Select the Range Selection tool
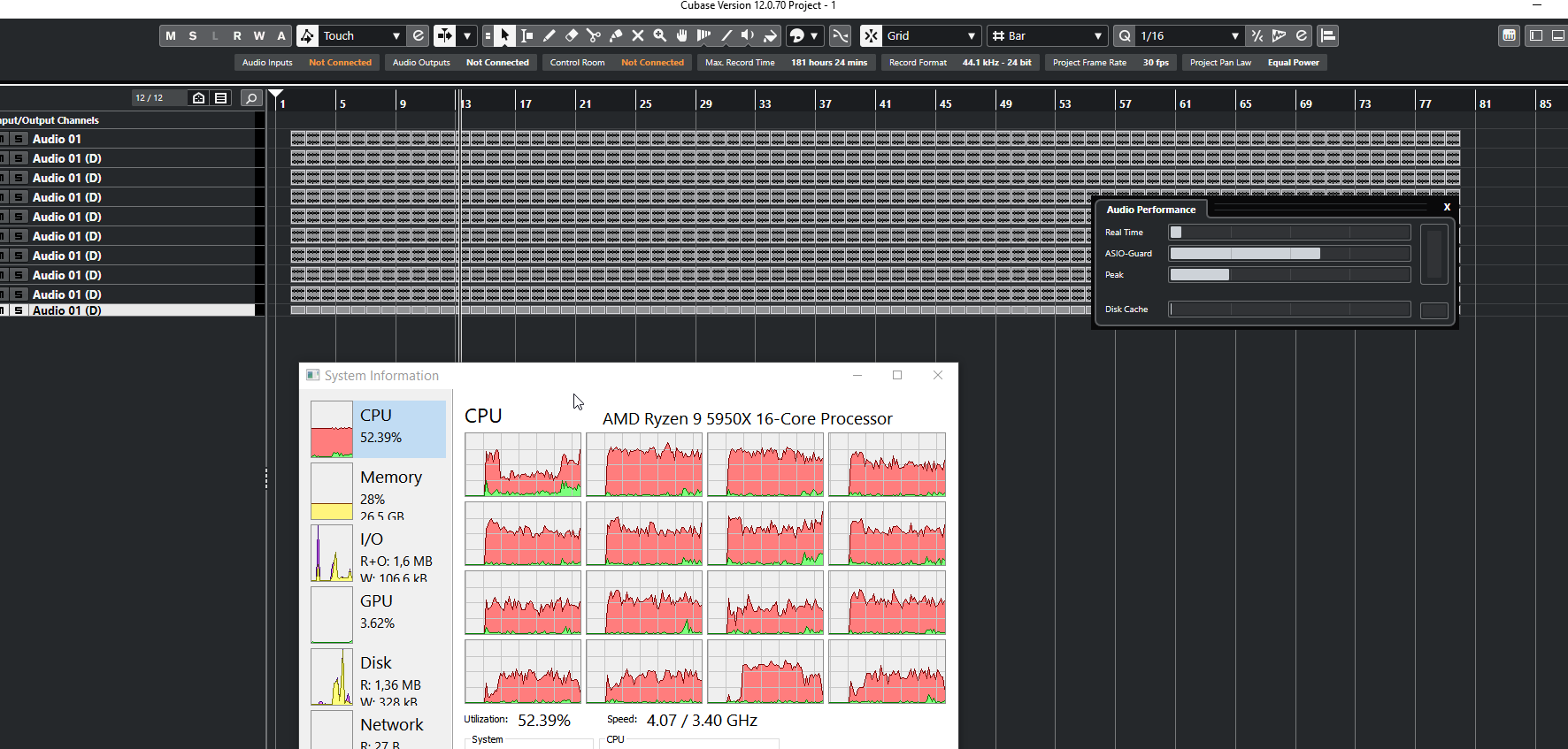The width and height of the screenshot is (1568, 749). [x=527, y=35]
